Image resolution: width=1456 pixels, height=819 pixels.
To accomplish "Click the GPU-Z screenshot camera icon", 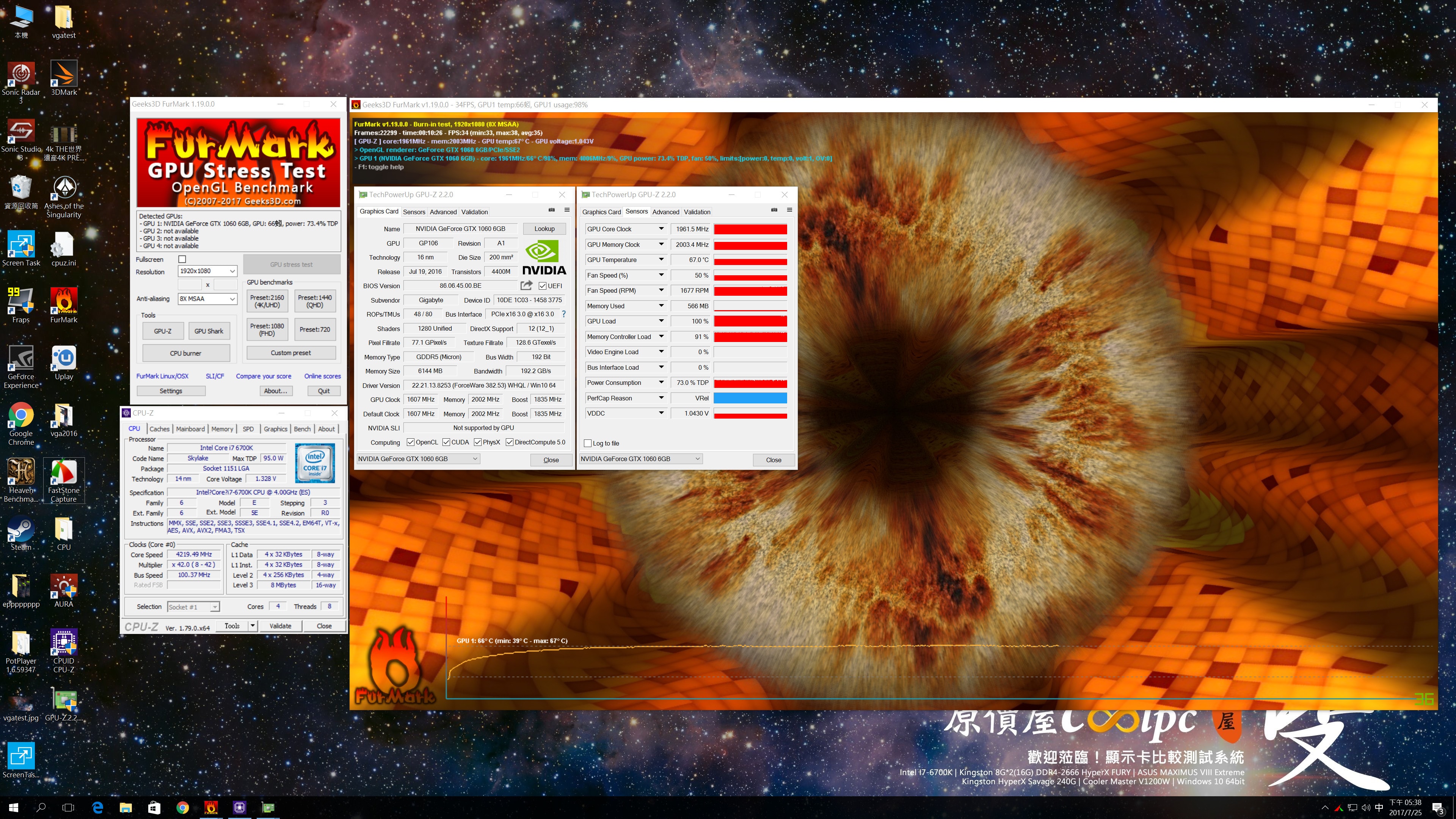I will (x=552, y=210).
